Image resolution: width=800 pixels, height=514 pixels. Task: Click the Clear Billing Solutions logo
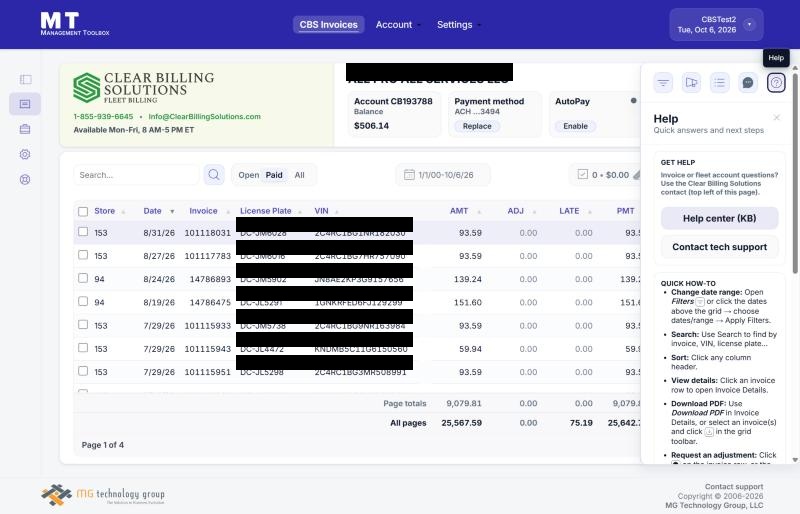click(x=143, y=87)
